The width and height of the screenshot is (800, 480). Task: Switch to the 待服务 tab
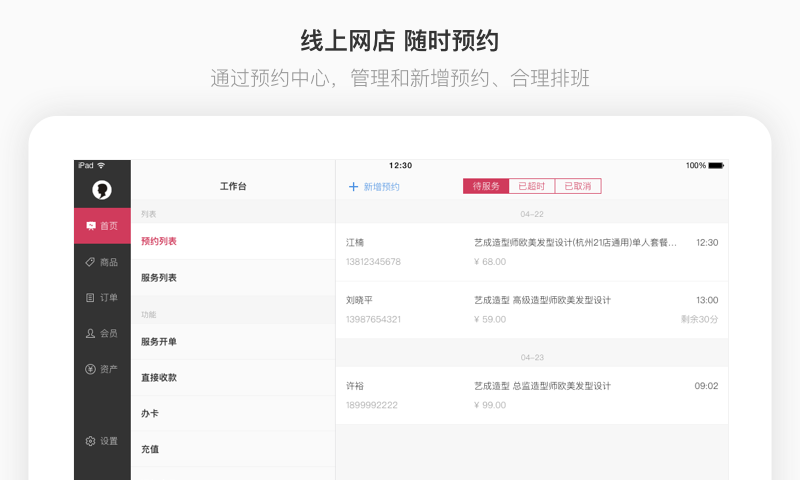point(486,186)
